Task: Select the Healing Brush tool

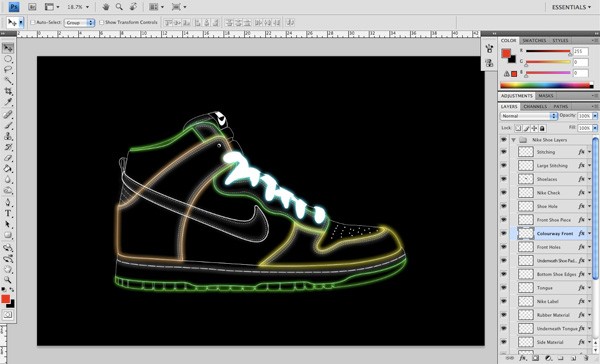Action: click(8, 114)
